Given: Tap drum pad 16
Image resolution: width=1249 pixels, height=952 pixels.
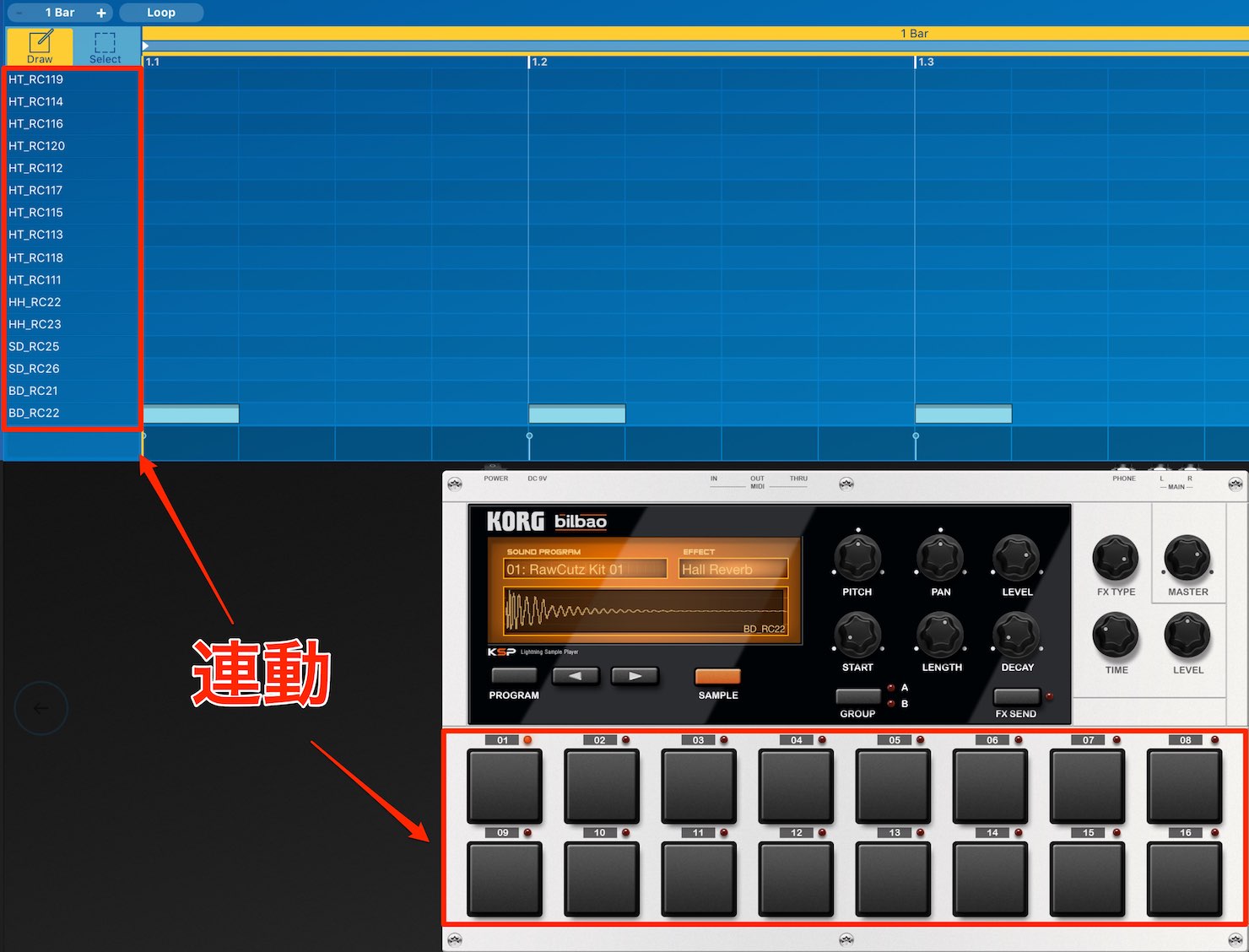Looking at the screenshot, I should [x=1185, y=879].
